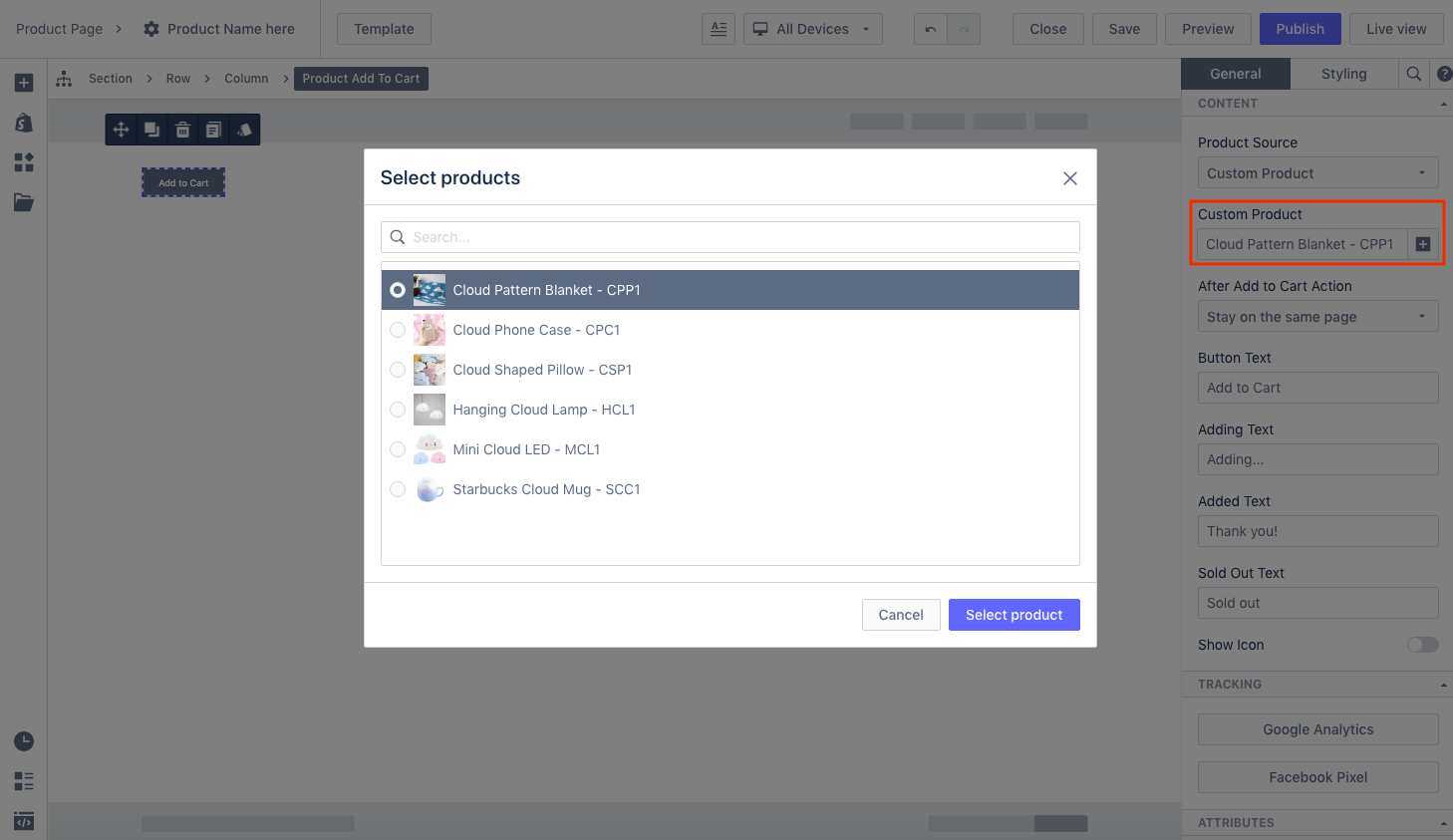Click the redo arrow icon
Image resolution: width=1453 pixels, height=840 pixels.
(x=964, y=29)
